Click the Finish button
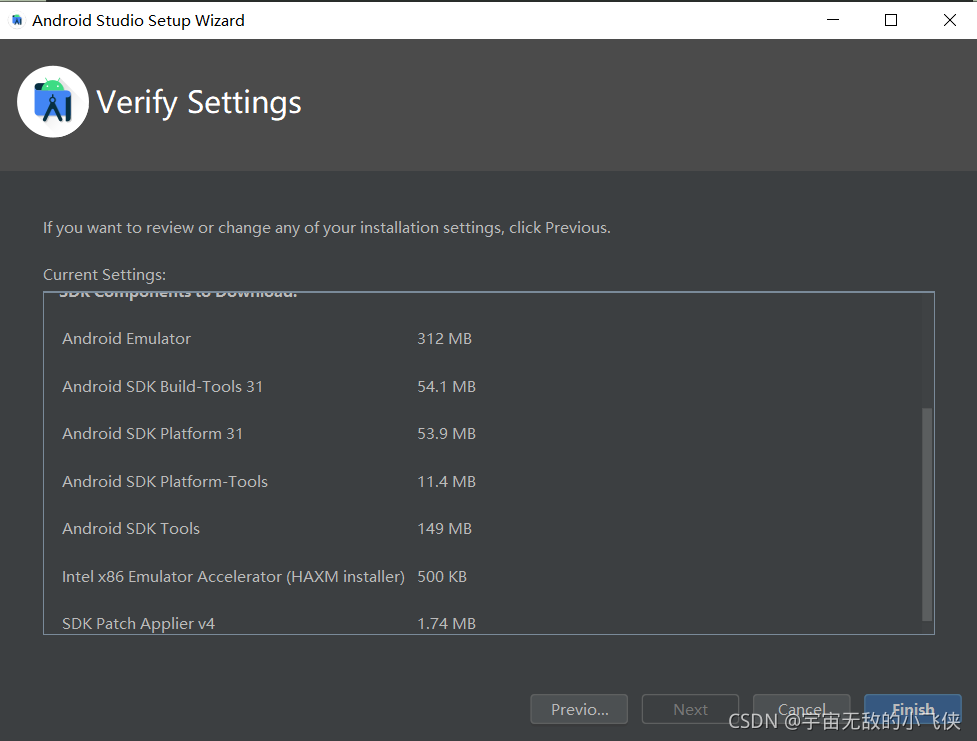Viewport: 977px width, 741px height. click(912, 709)
